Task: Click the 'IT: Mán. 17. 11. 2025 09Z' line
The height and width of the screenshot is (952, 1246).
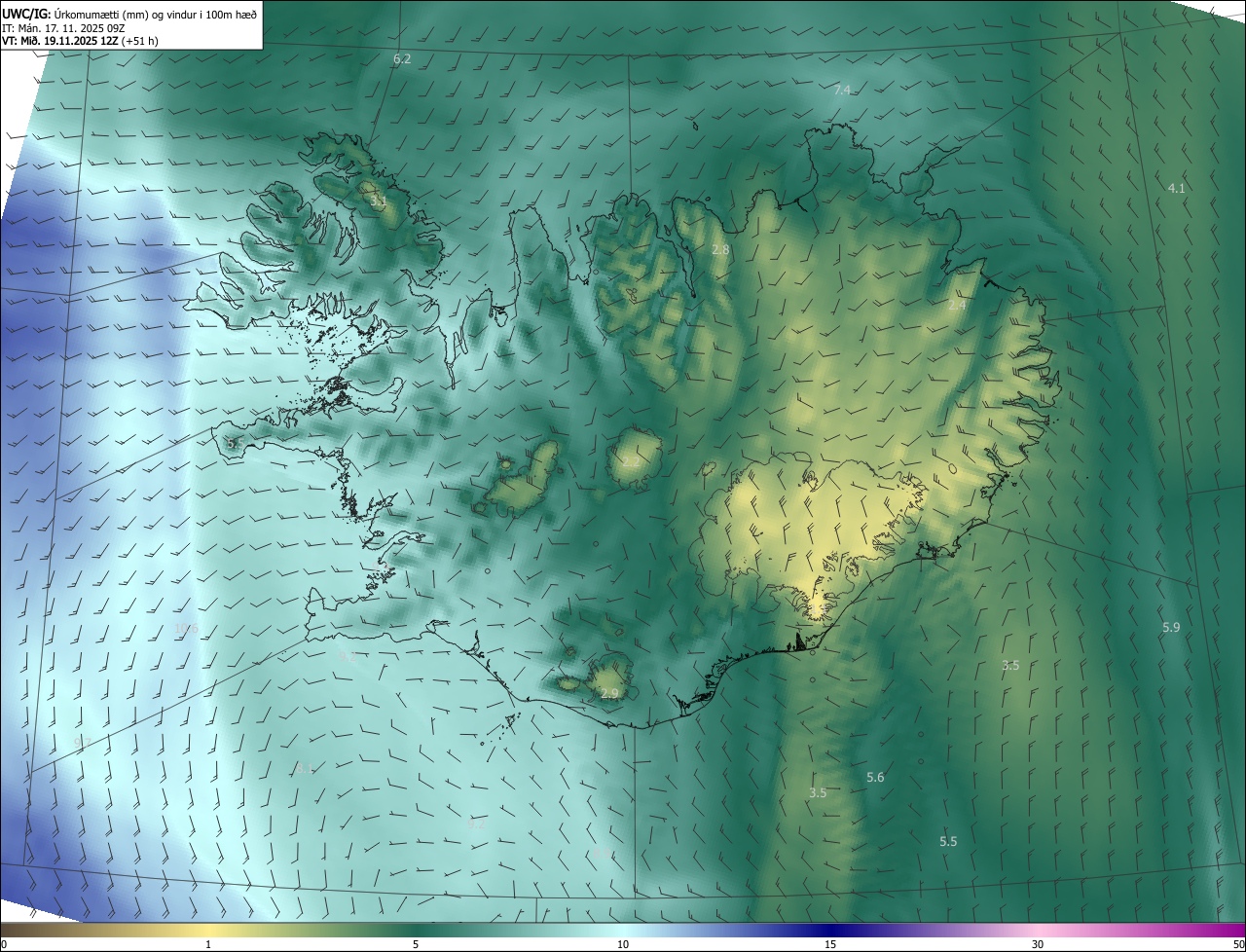Action: [x=63, y=27]
